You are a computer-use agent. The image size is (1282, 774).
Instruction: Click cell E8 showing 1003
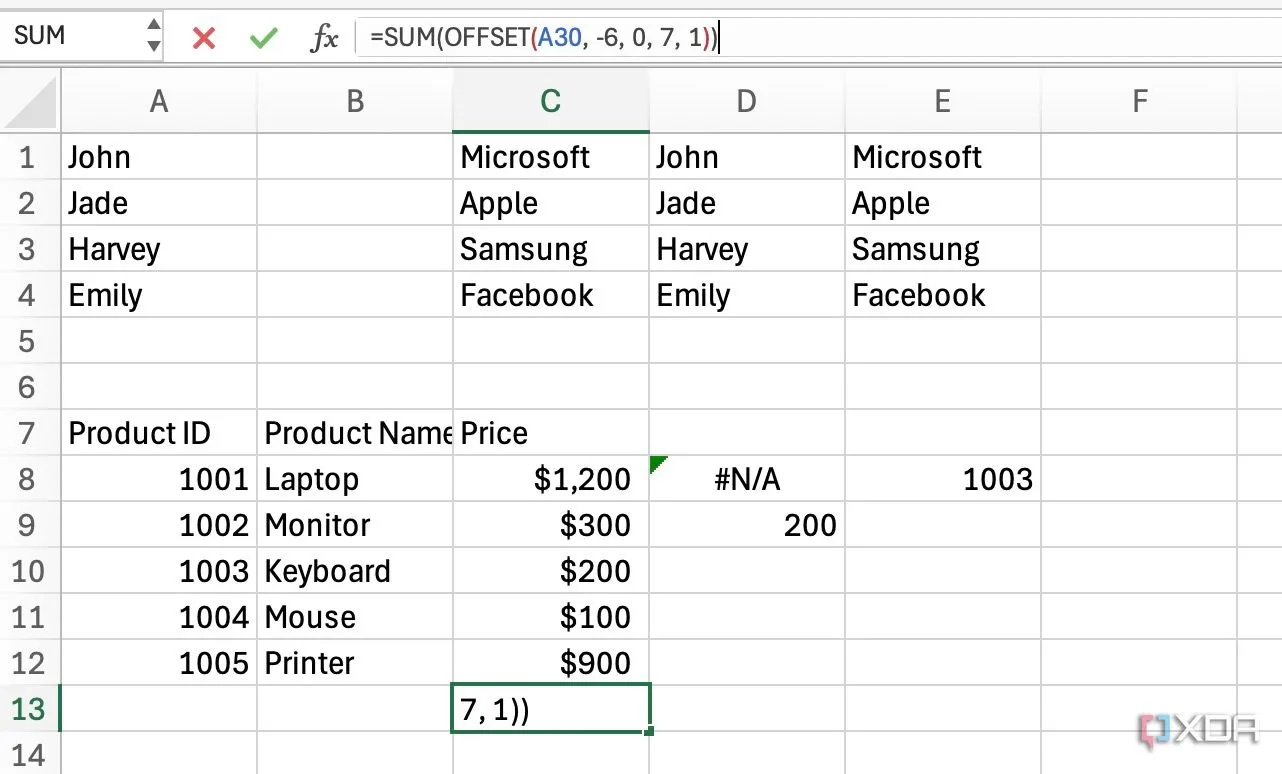pyautogui.click(x=942, y=480)
